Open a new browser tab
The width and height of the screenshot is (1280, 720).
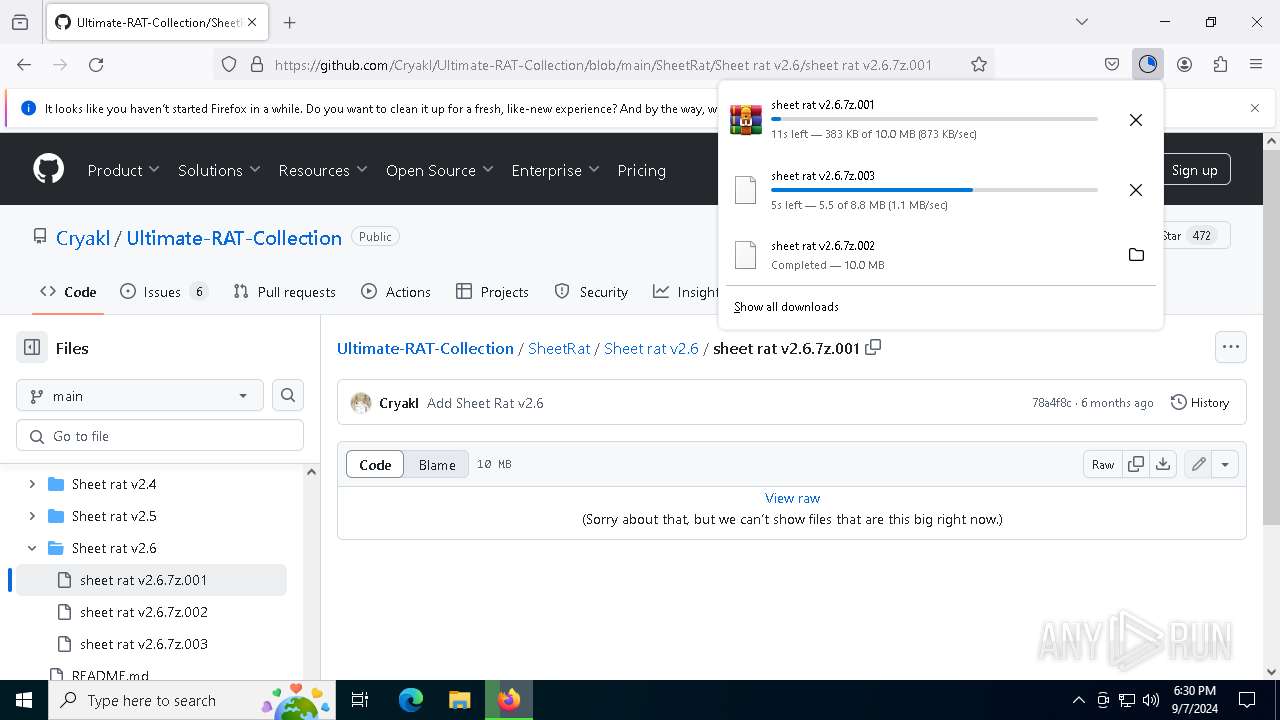coord(290,22)
